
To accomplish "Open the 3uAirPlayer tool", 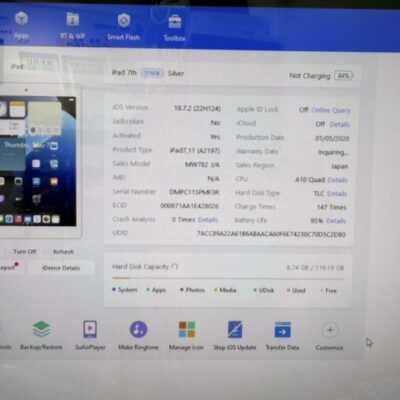I will pyautogui.click(x=90, y=329).
